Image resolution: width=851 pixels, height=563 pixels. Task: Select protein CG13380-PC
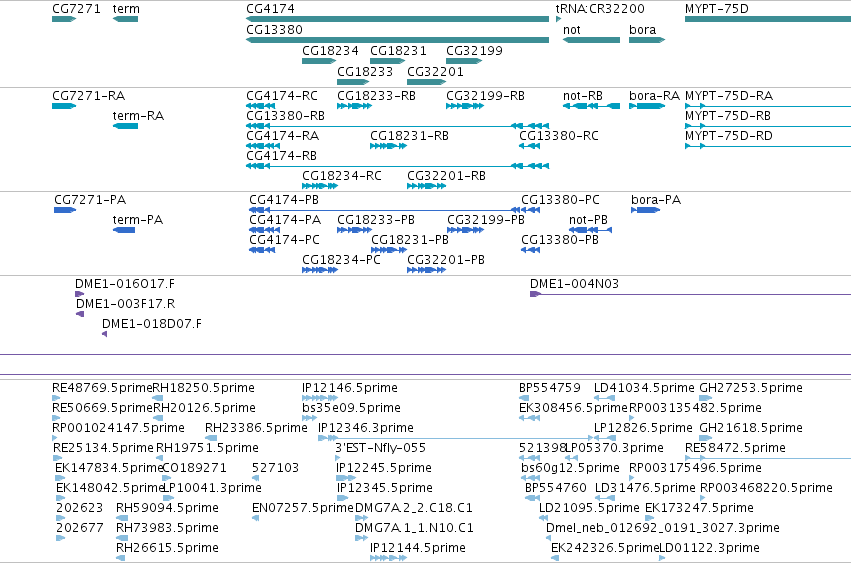click(530, 210)
